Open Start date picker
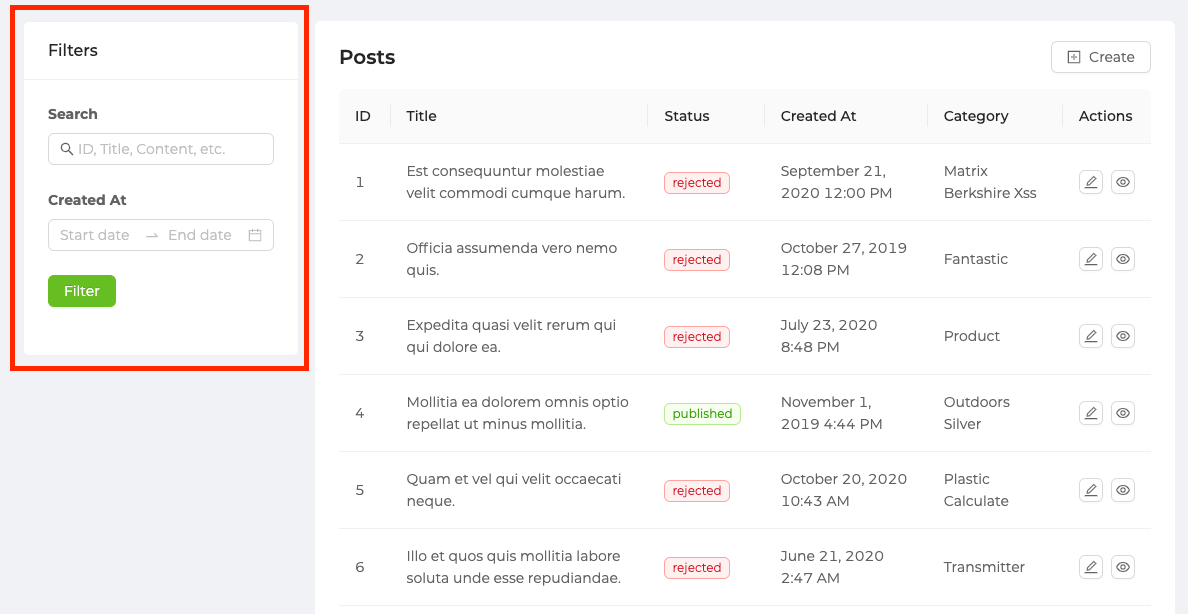 95,235
